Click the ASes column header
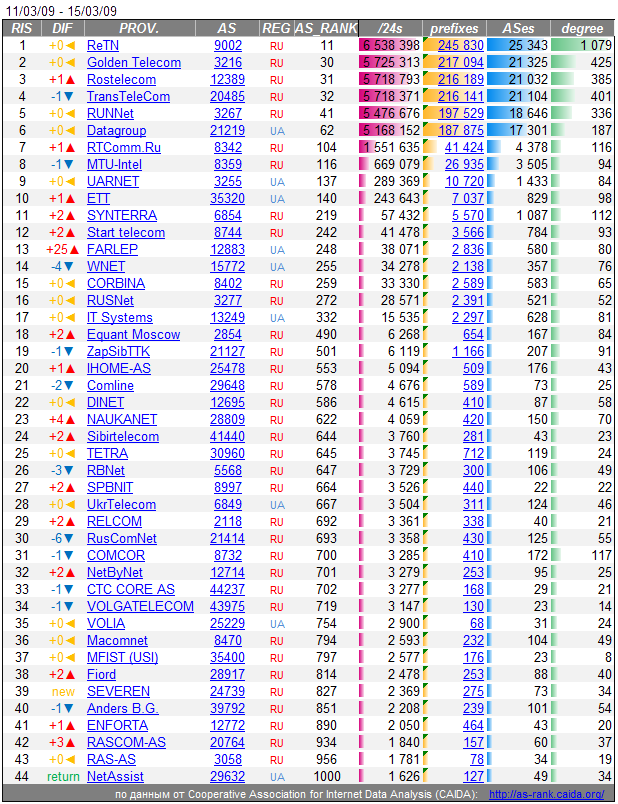The image size is (618, 804). pyautogui.click(x=519, y=29)
